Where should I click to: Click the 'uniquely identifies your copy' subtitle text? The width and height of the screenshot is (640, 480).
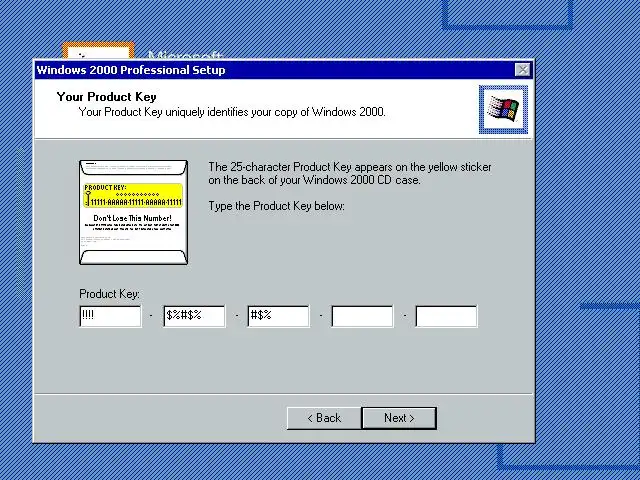tap(232, 112)
